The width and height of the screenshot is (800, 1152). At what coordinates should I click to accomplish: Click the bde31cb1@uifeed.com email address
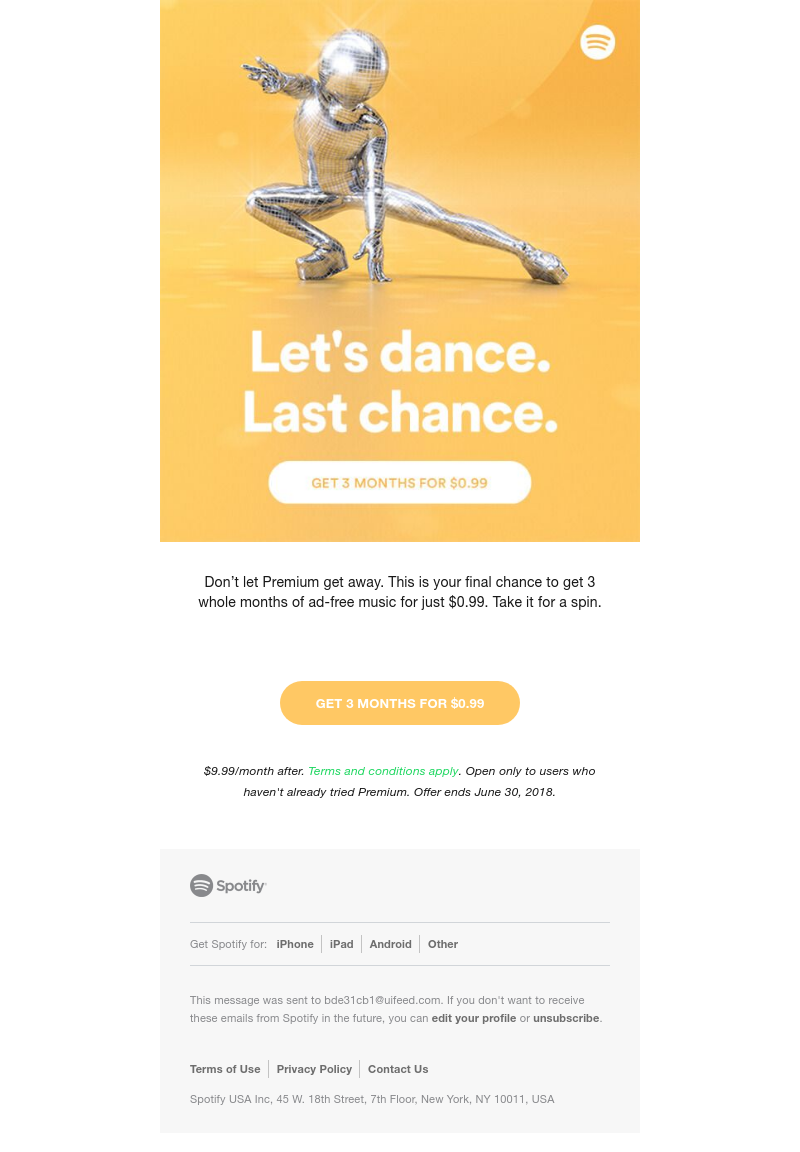pos(383,1000)
